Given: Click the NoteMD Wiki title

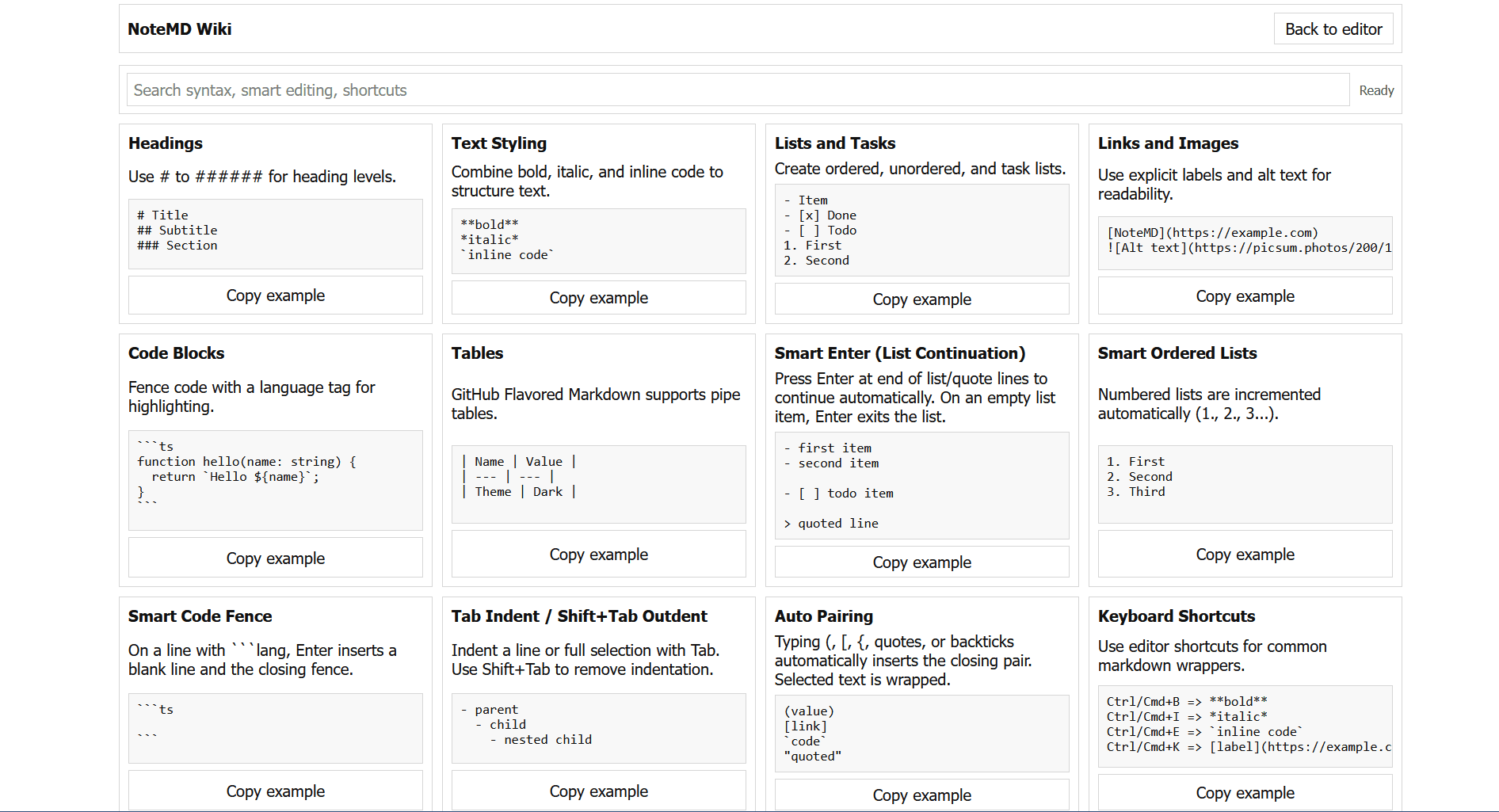Looking at the screenshot, I should click(179, 29).
